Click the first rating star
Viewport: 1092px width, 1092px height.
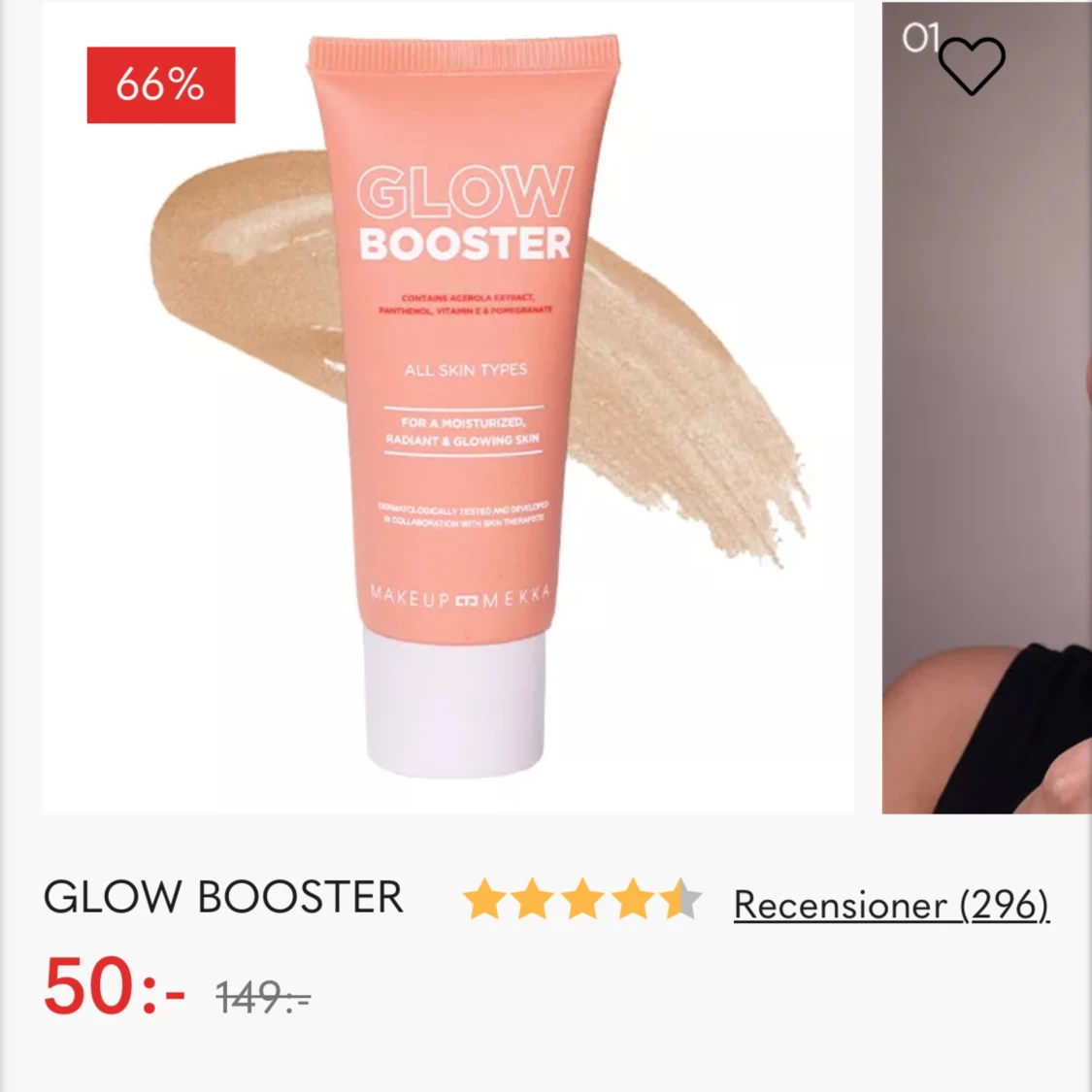tap(484, 899)
